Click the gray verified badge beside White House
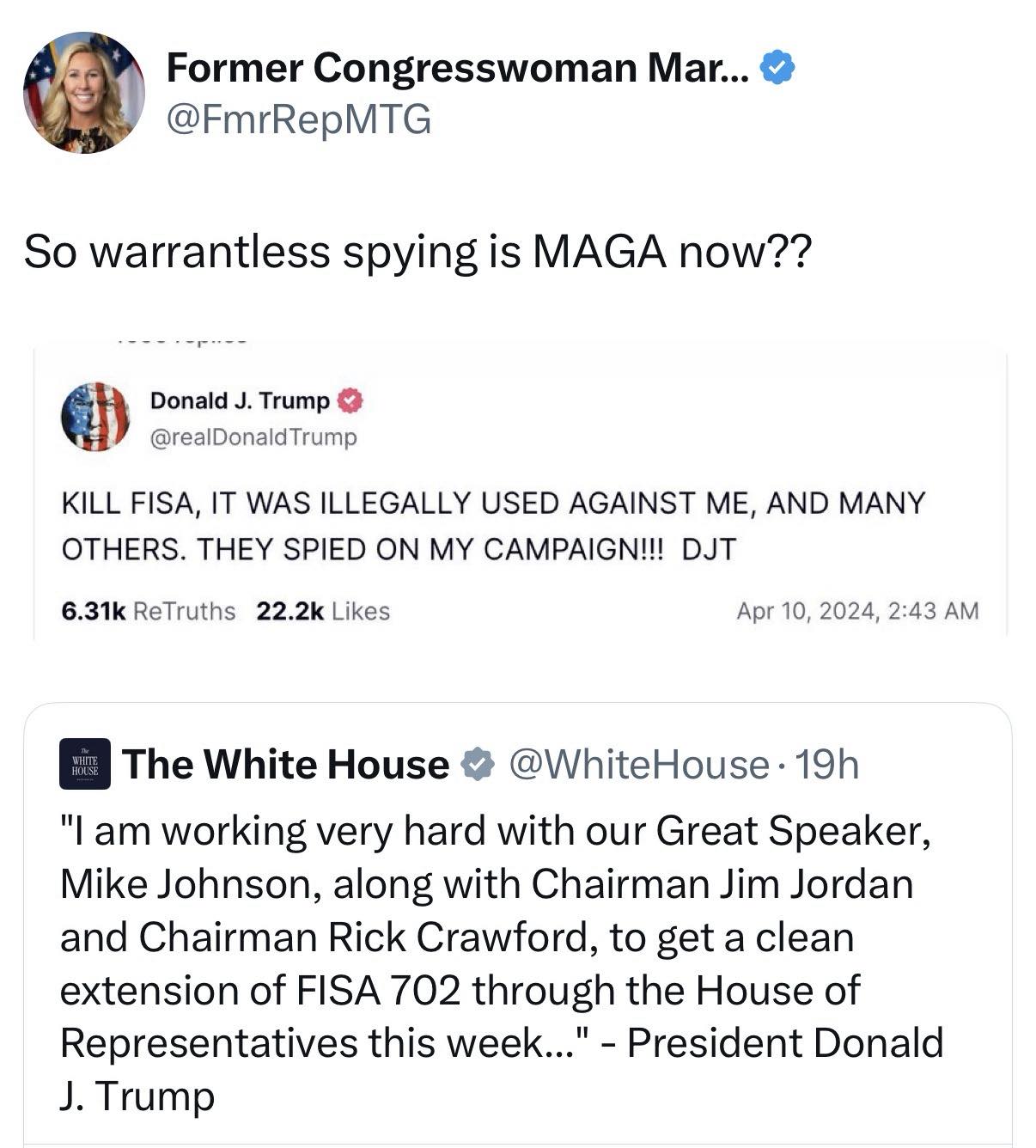 [x=477, y=764]
